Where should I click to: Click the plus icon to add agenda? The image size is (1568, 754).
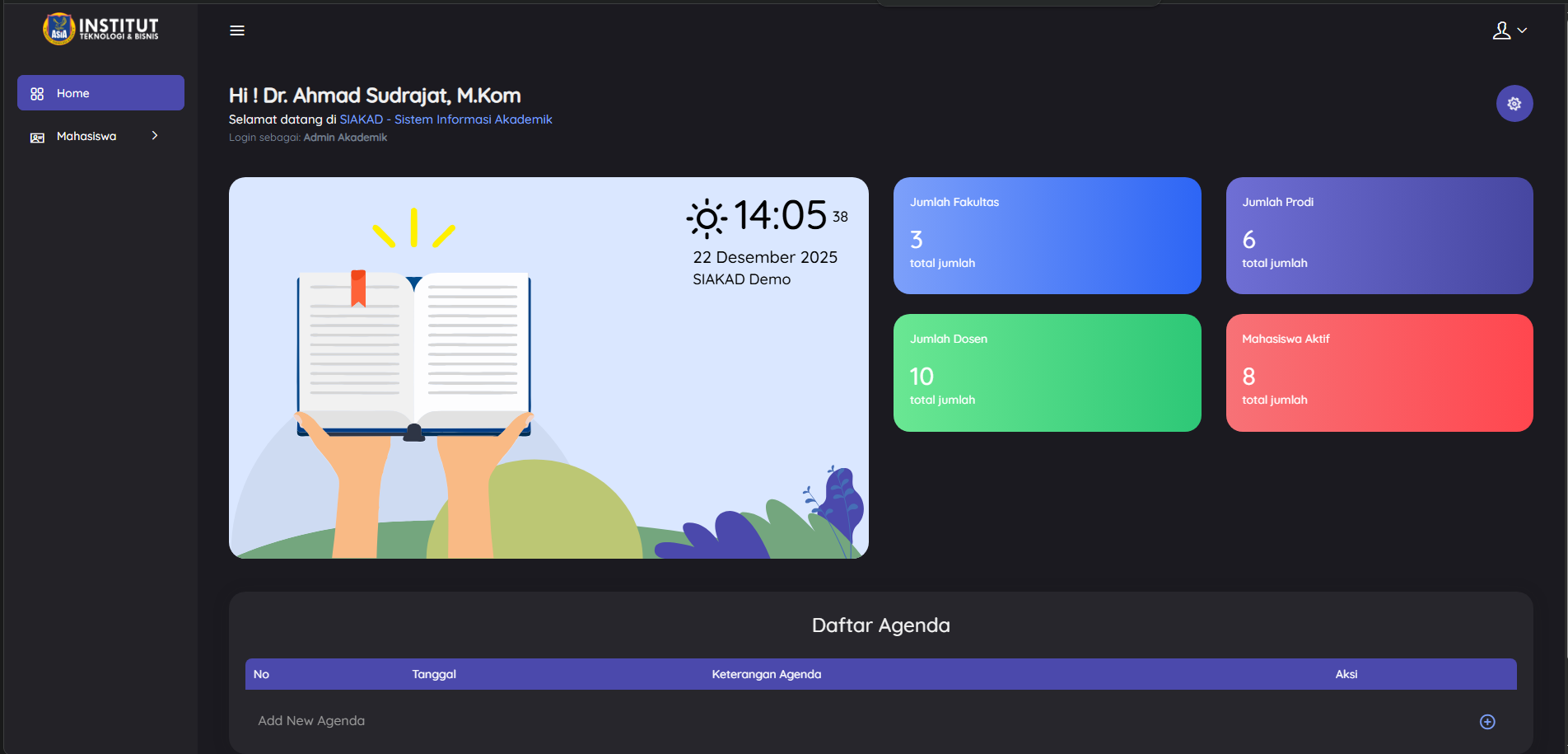(1486, 722)
